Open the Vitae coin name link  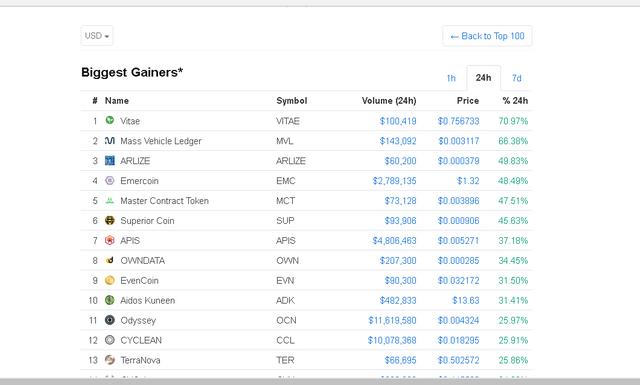click(130, 121)
